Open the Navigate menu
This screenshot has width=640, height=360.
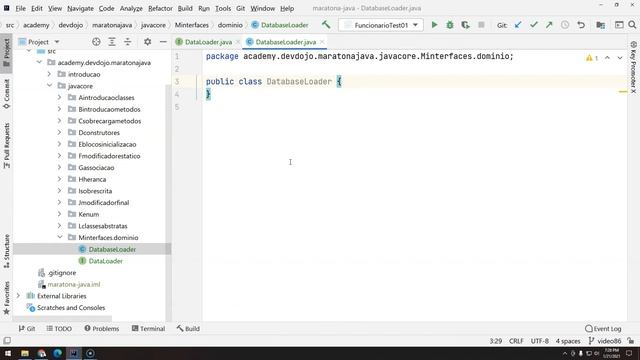click(x=80, y=8)
